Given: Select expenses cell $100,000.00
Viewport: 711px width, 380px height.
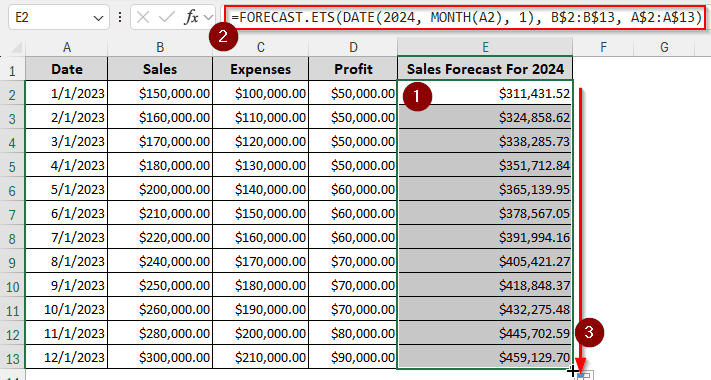Looking at the screenshot, I should point(260,93).
